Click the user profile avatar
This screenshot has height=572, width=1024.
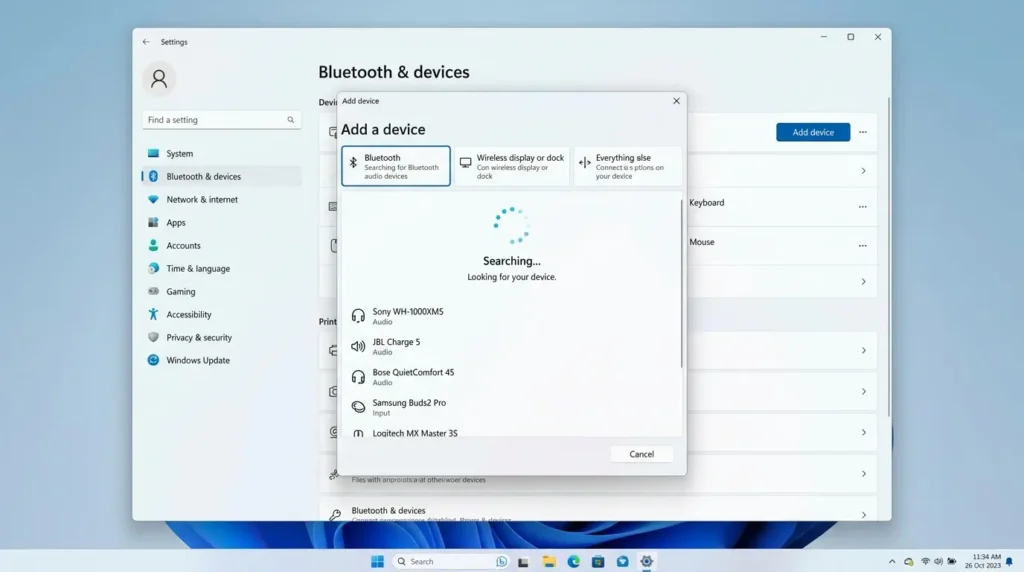pos(159,79)
